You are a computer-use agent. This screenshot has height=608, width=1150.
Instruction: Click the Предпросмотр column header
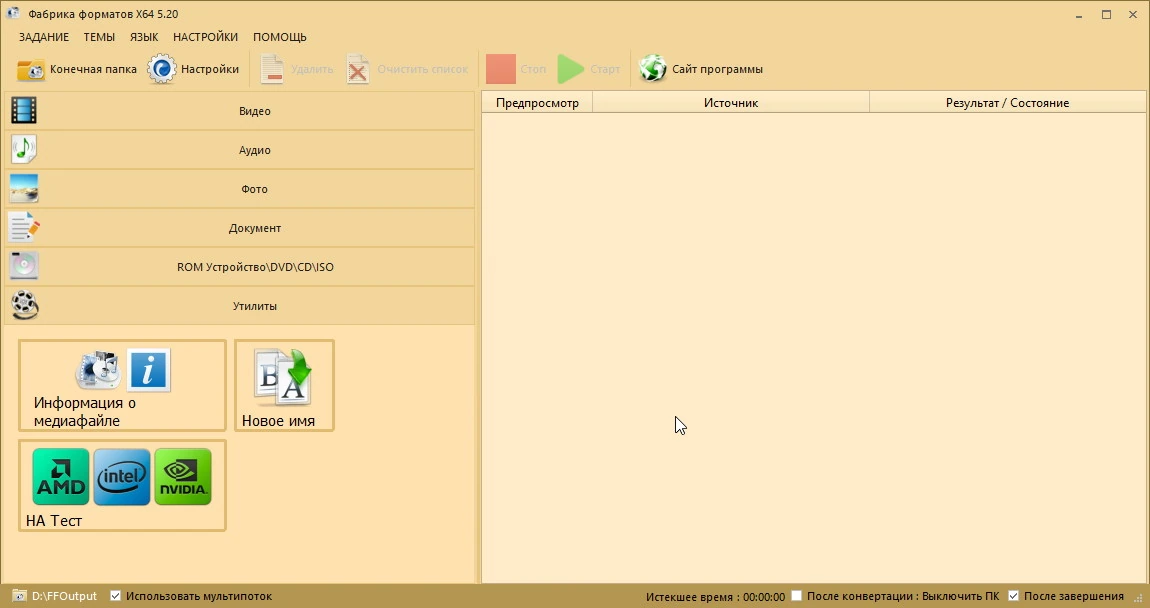537,103
